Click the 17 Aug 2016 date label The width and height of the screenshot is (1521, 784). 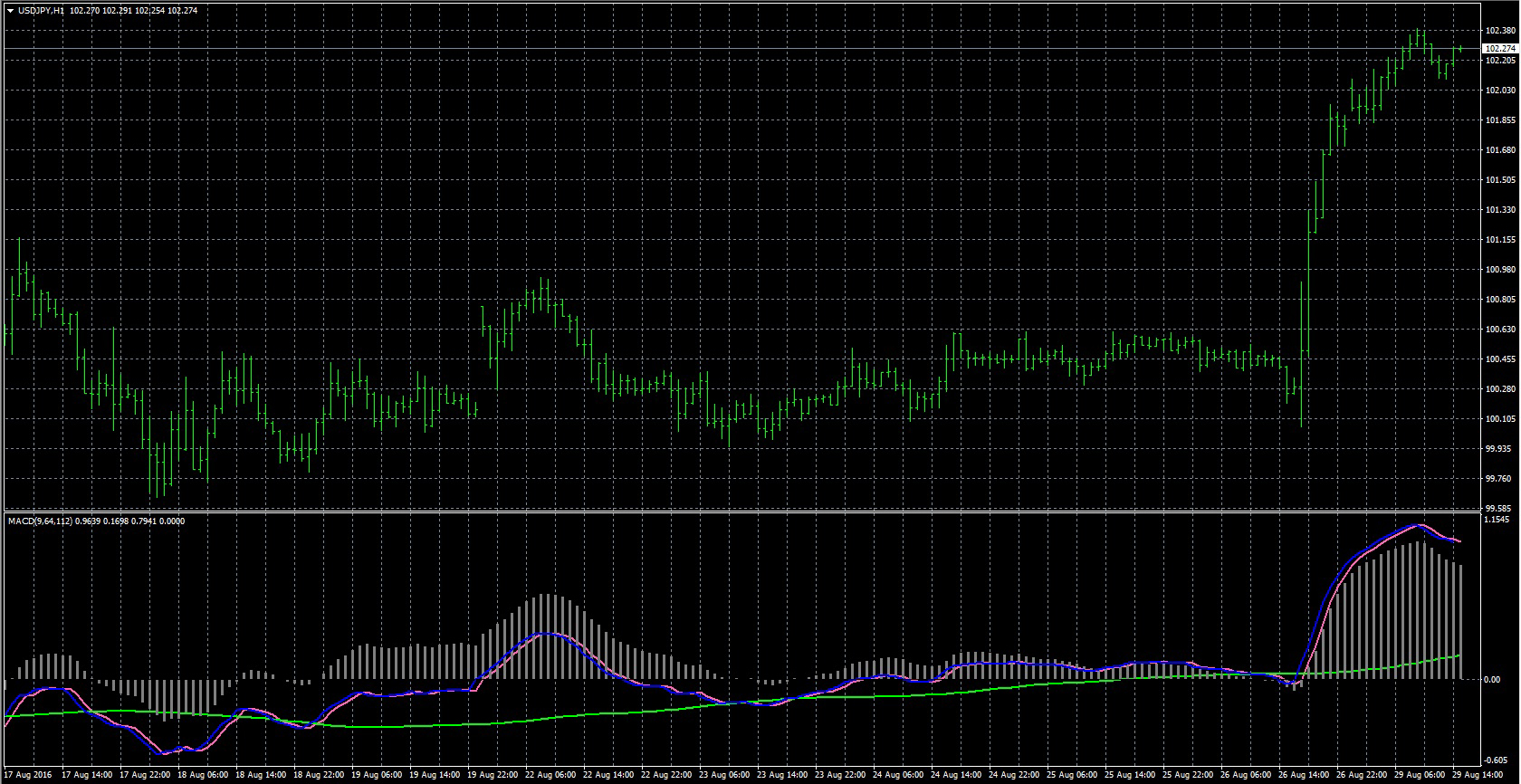(30, 776)
